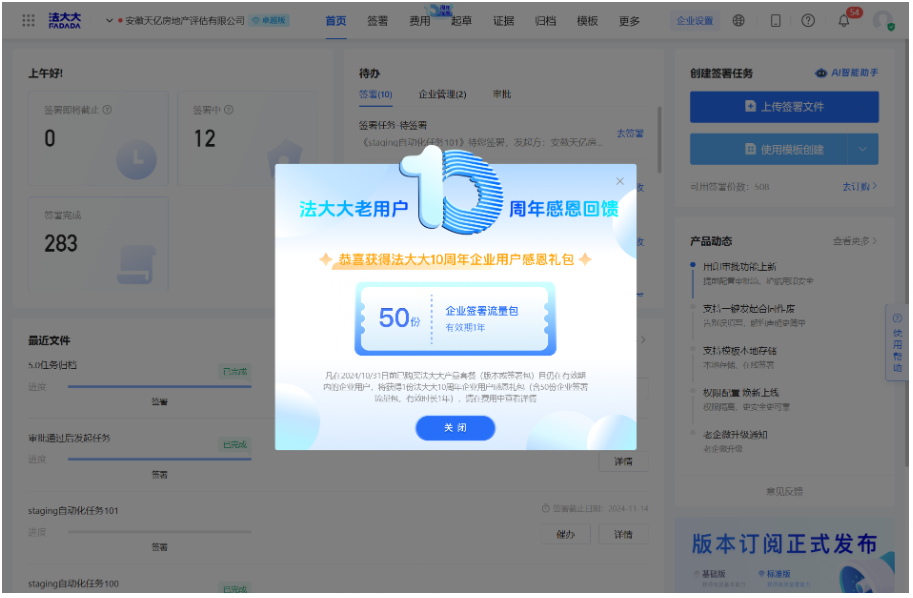Click the 上传签署文件 button
This screenshot has height=598, width=913.
pos(786,107)
